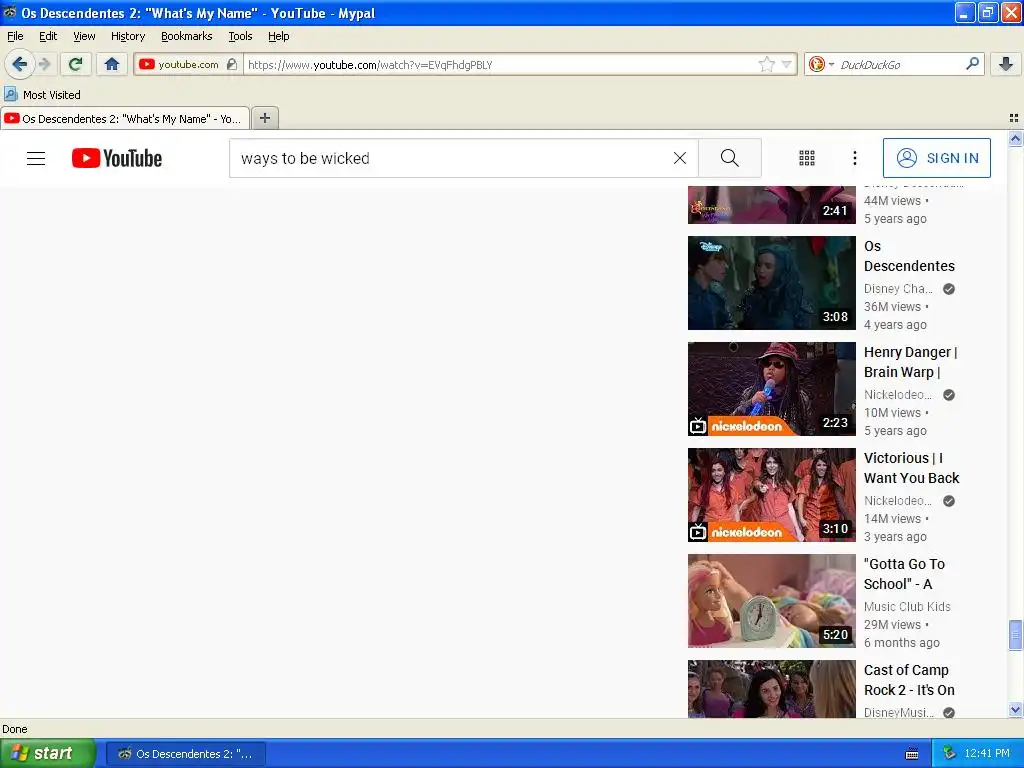Viewport: 1024px width, 768px height.
Task: Open the browser Home page
Action: 112,64
